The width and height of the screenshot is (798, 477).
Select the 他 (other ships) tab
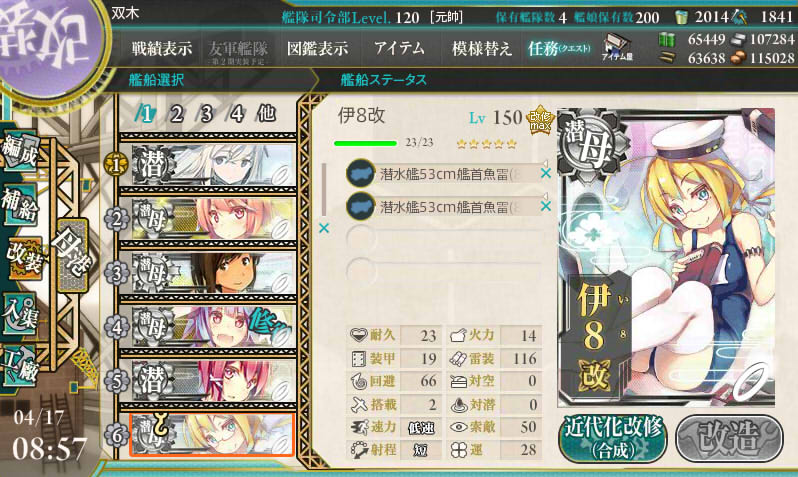(267, 114)
